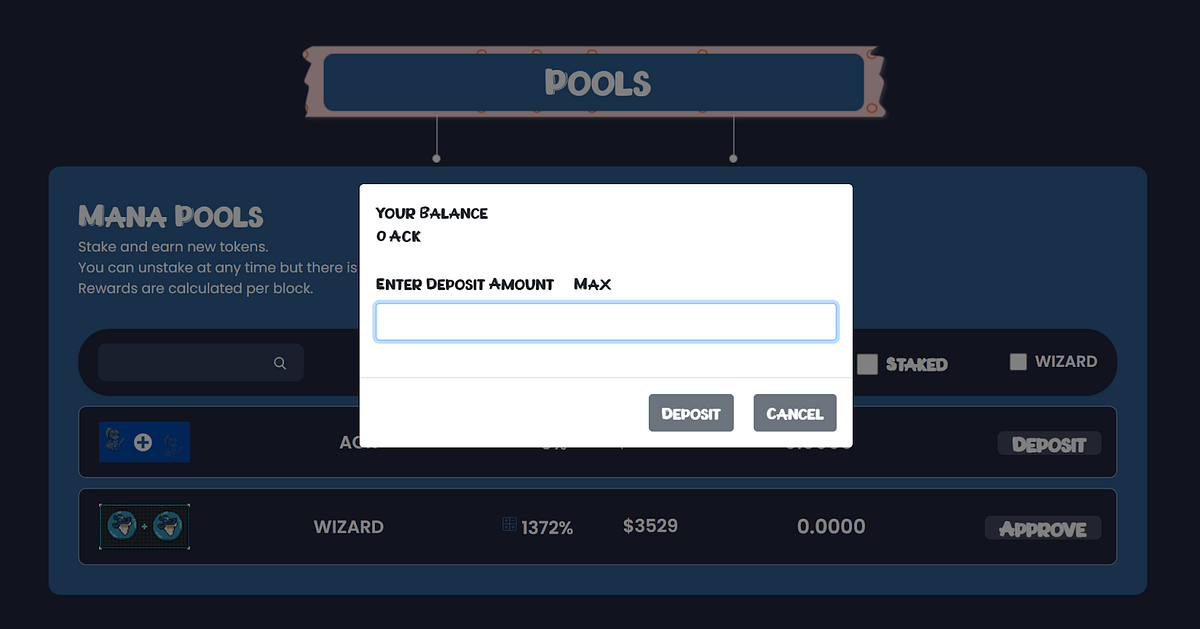Enable the STAKED filter checkbox

(x=867, y=364)
